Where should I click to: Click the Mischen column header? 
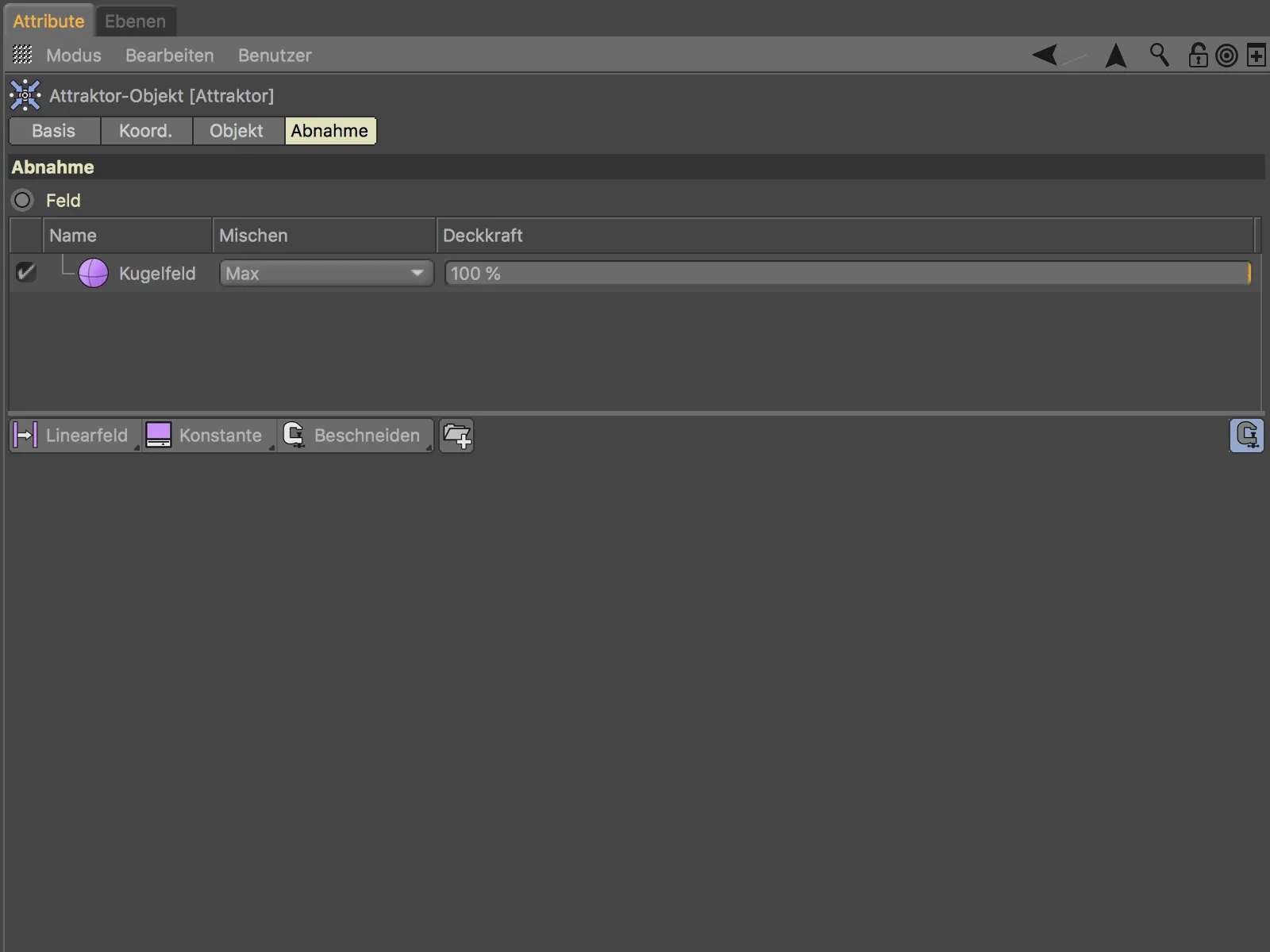click(x=324, y=236)
